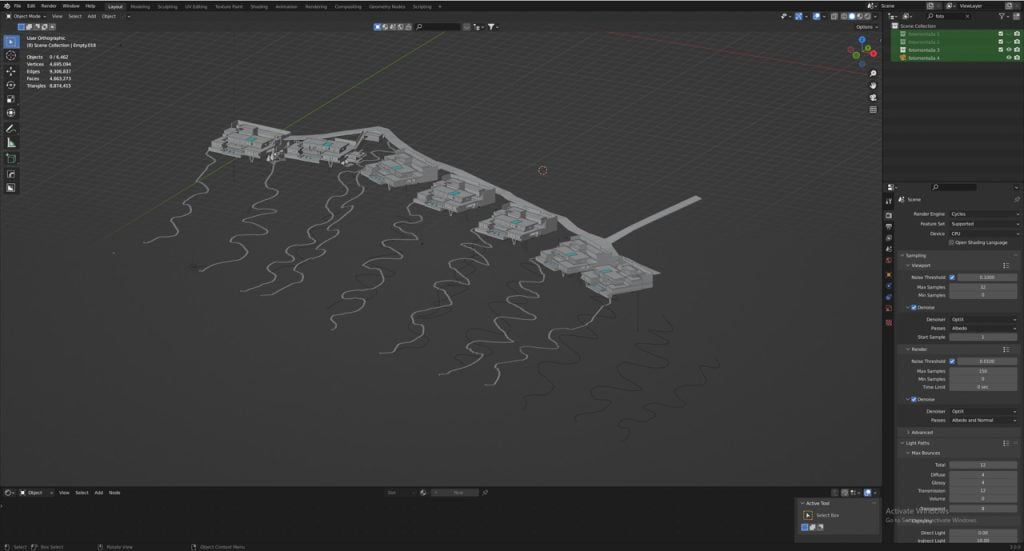The image size is (1024, 551).
Task: Select the Rotate tool in the left toolbar
Action: [x=11, y=85]
